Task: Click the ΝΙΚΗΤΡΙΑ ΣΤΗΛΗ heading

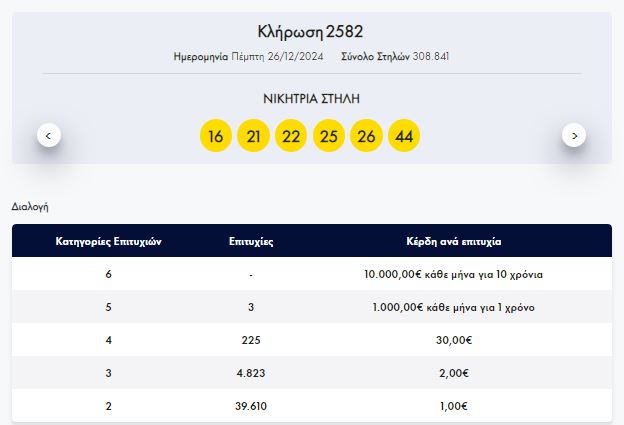Action: pyautogui.click(x=311, y=98)
